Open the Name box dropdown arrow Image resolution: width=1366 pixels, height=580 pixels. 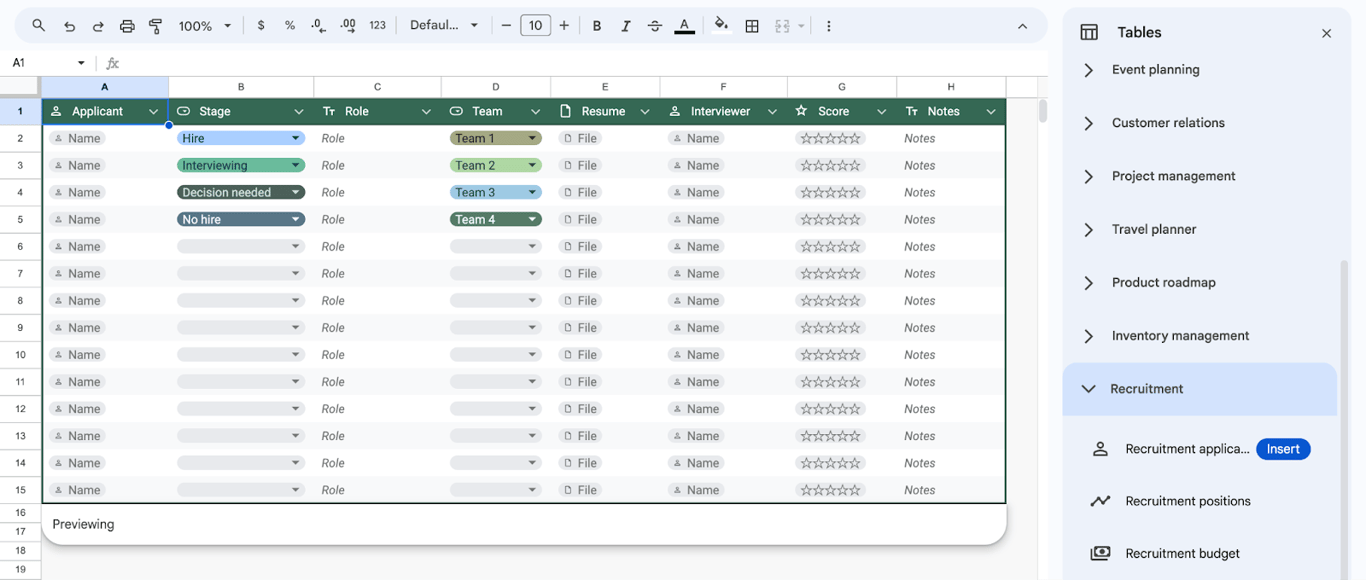click(x=81, y=63)
